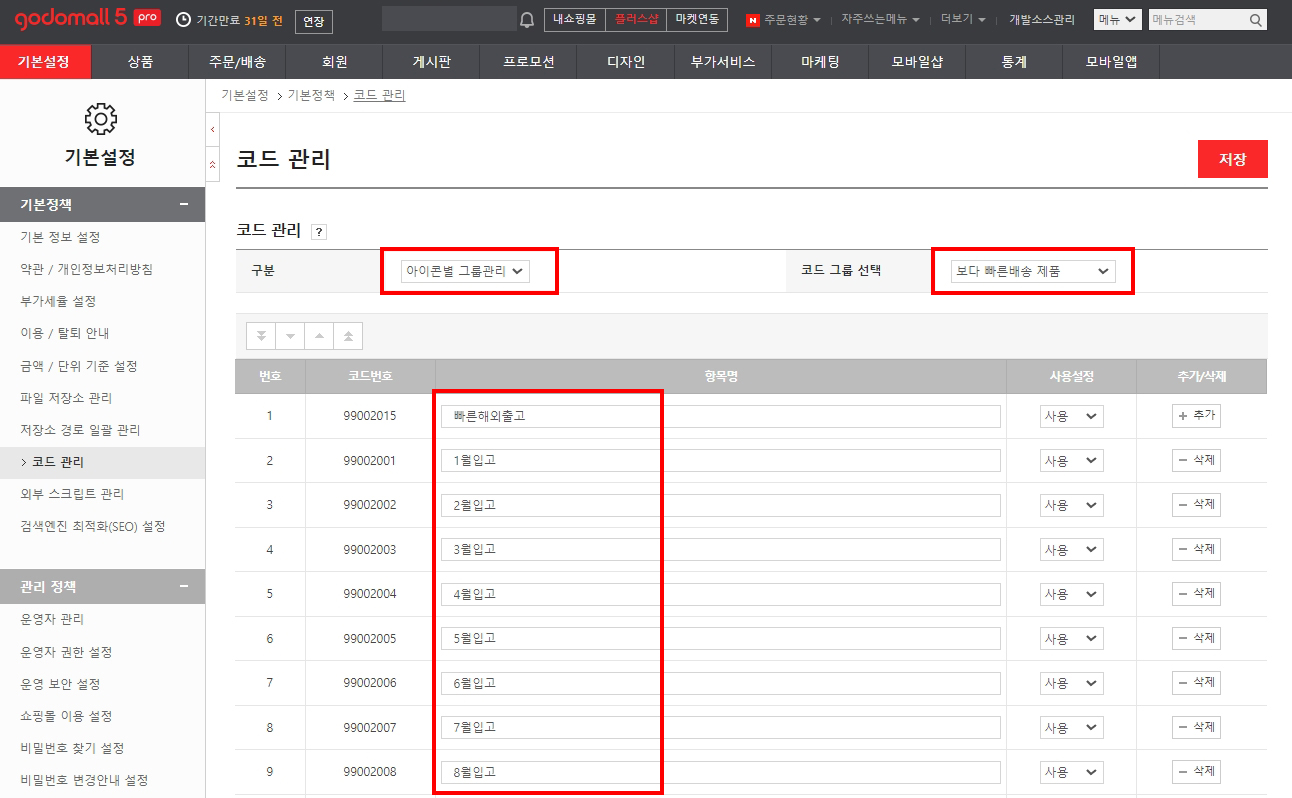This screenshot has width=1292, height=798.
Task: Move the row to the bottom with double-down arrow
Action: pos(261,336)
